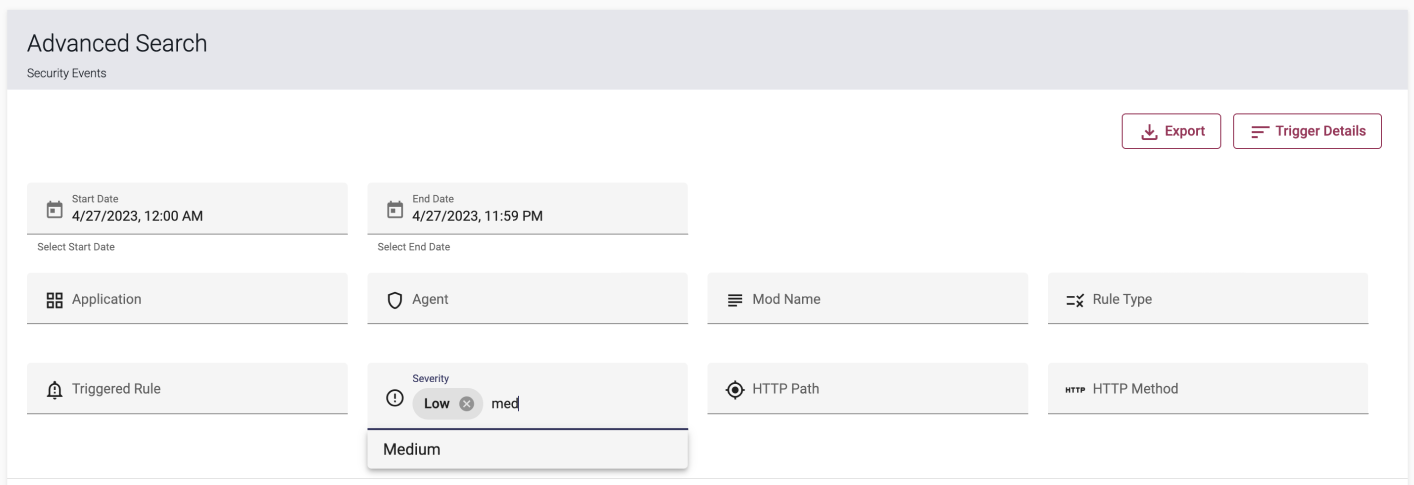Viewport: 1414px width, 485px height.
Task: Select Medium from the severity suggestions
Action: click(527, 449)
